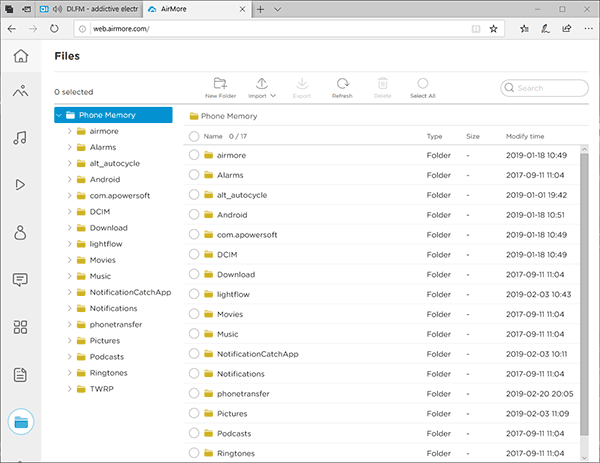Expand the Music tree folder

coord(69,276)
